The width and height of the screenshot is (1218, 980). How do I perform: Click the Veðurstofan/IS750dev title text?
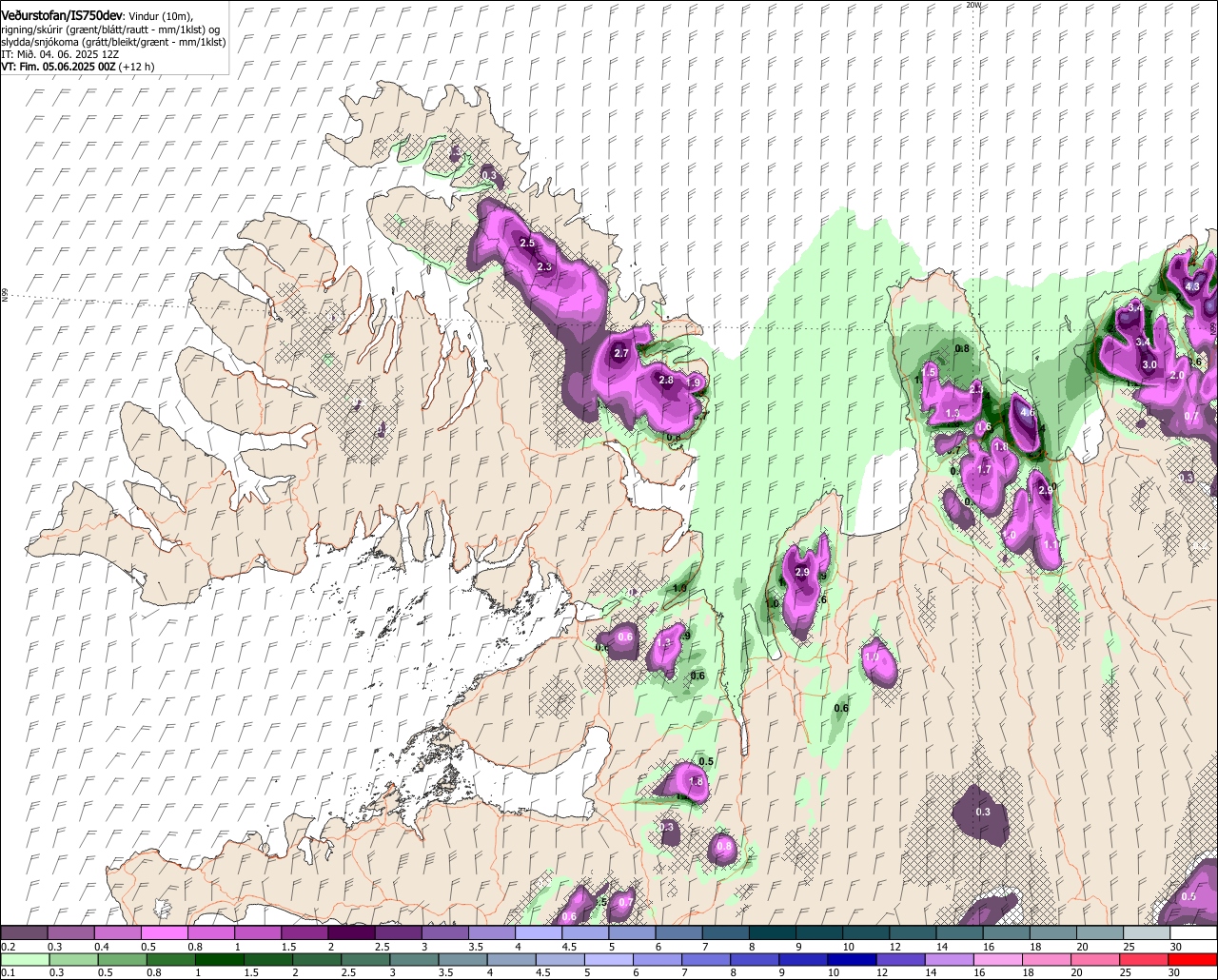(x=62, y=15)
